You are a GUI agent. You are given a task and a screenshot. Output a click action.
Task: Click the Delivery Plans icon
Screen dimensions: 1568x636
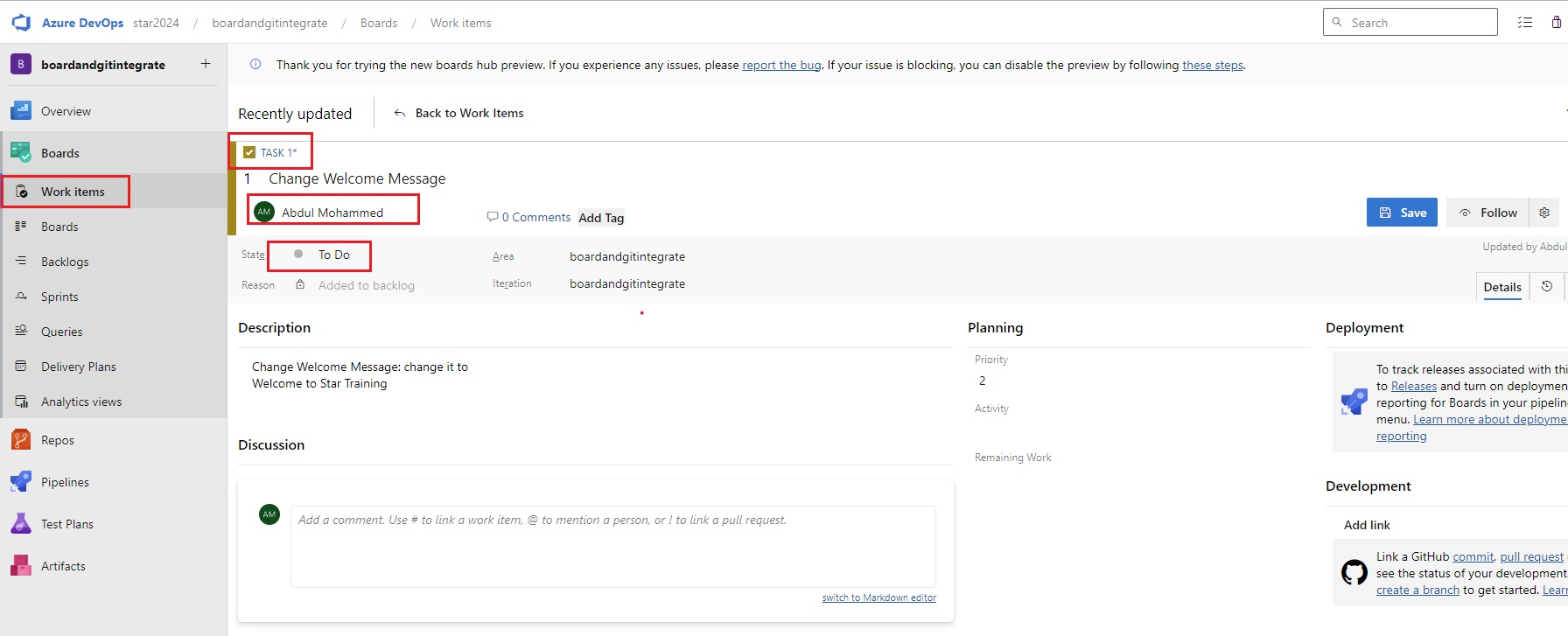[21, 366]
